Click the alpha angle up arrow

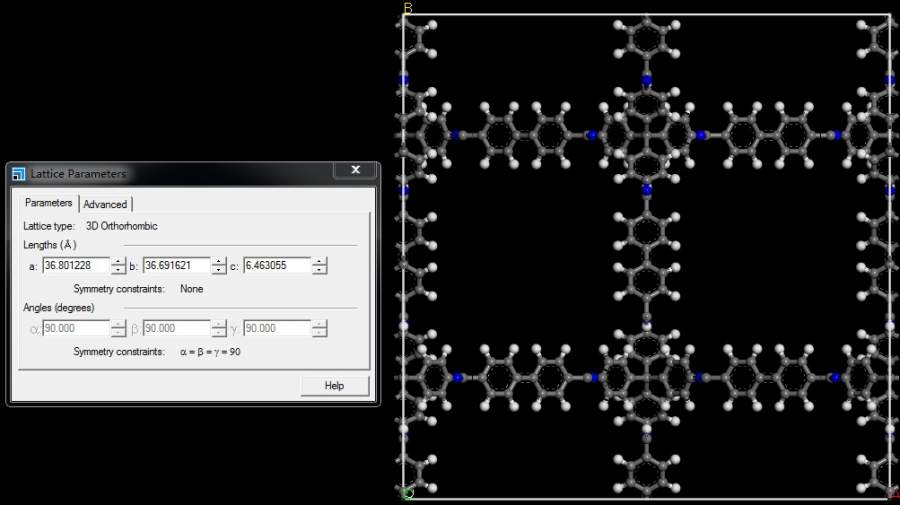tap(118, 324)
